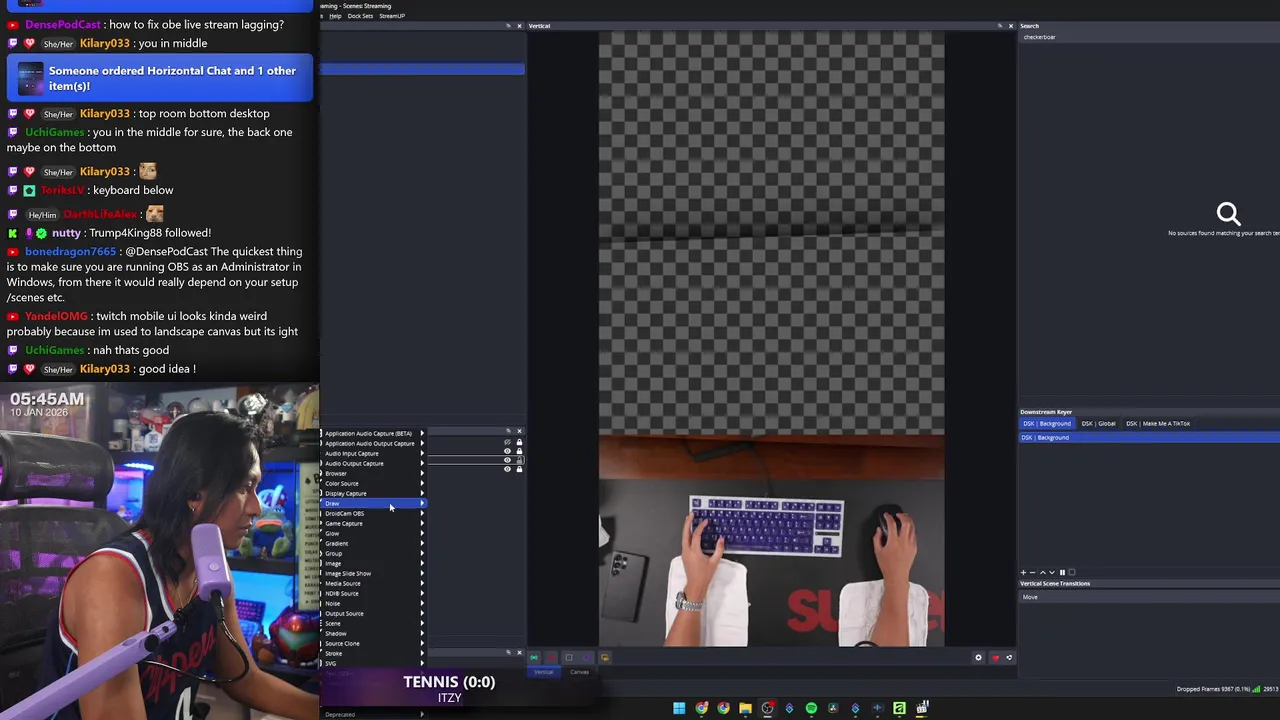The height and width of the screenshot is (720, 1280).
Task: Select Output Source entry
Action: pyautogui.click(x=372, y=613)
